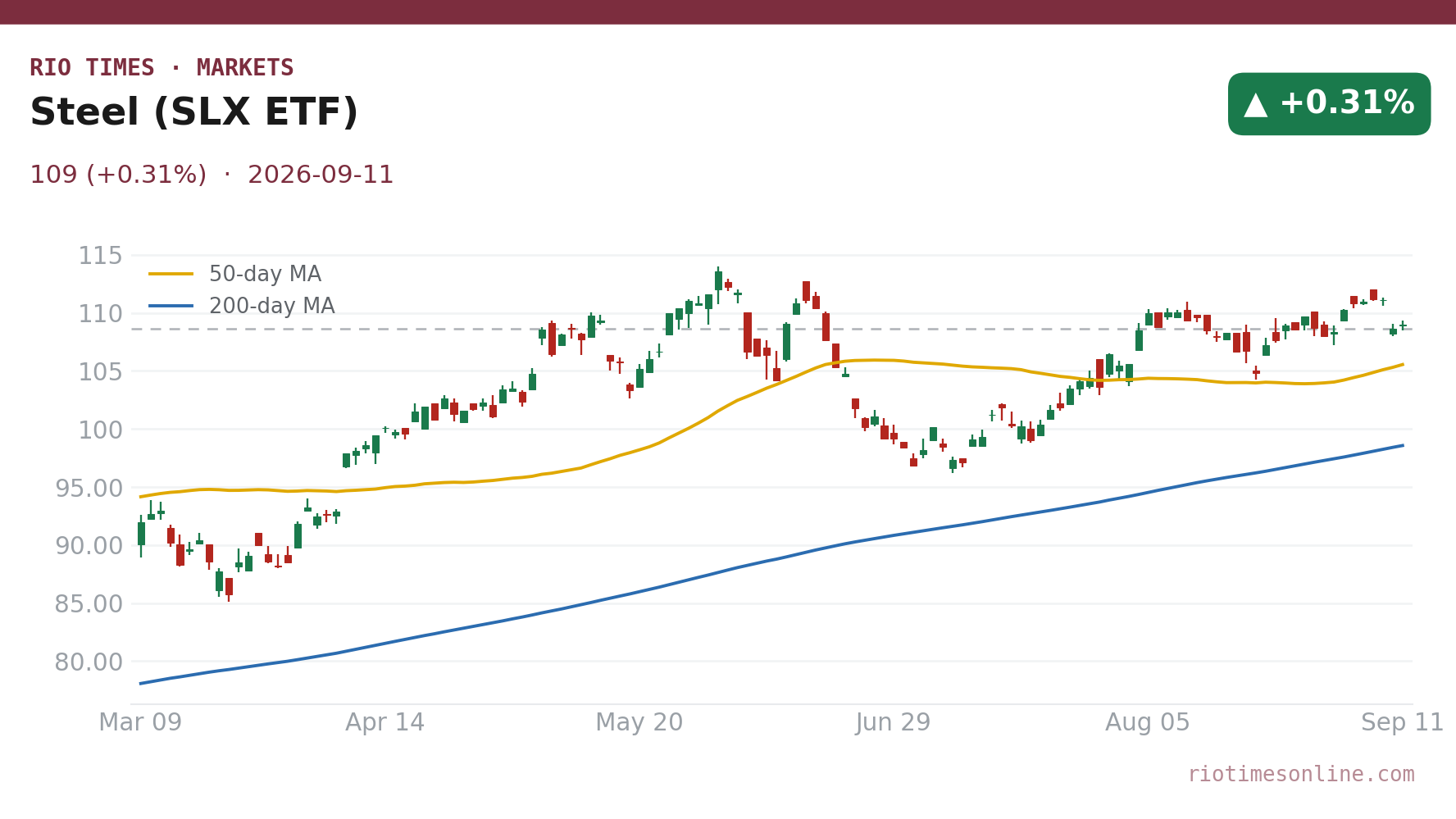Click the 90.00 y-axis label

click(89, 546)
